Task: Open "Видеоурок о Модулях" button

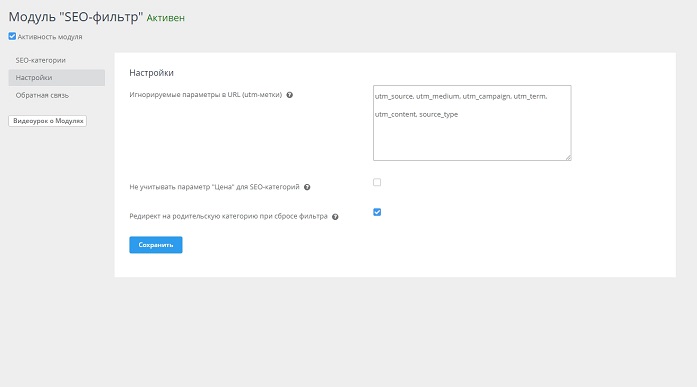Action: pos(48,121)
